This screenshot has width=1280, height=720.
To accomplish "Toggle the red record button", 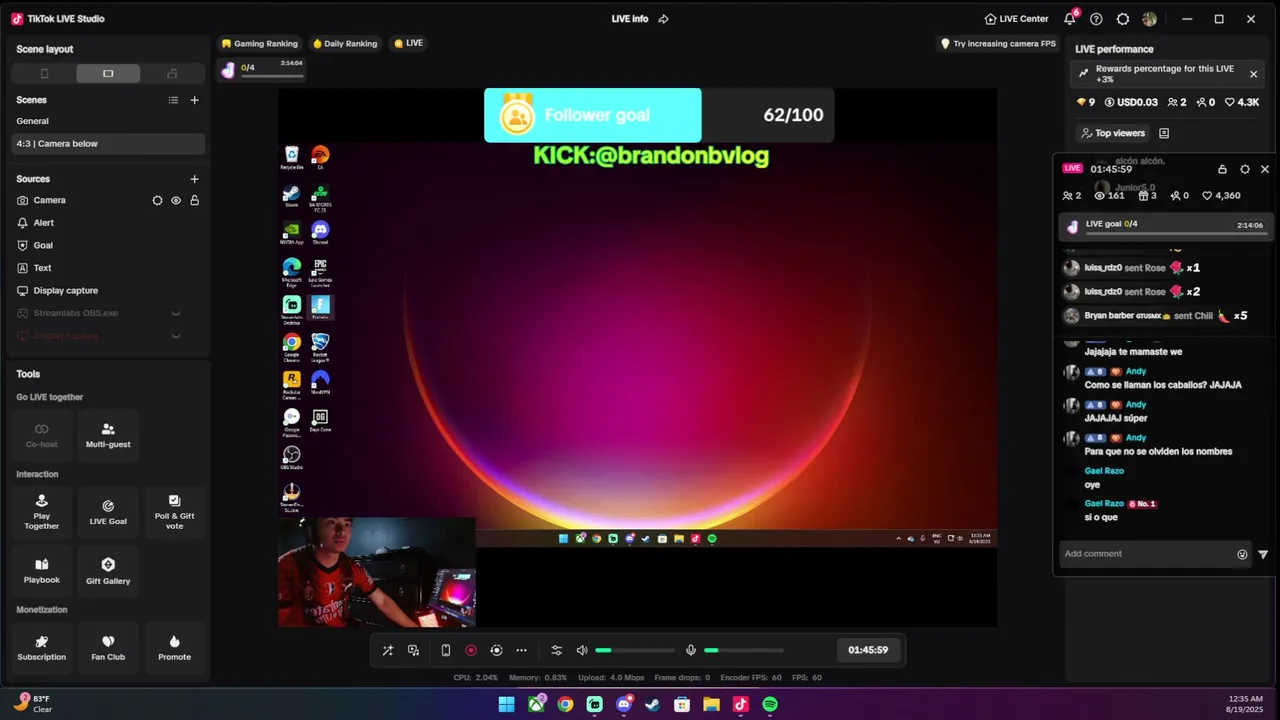I will click(x=471, y=650).
